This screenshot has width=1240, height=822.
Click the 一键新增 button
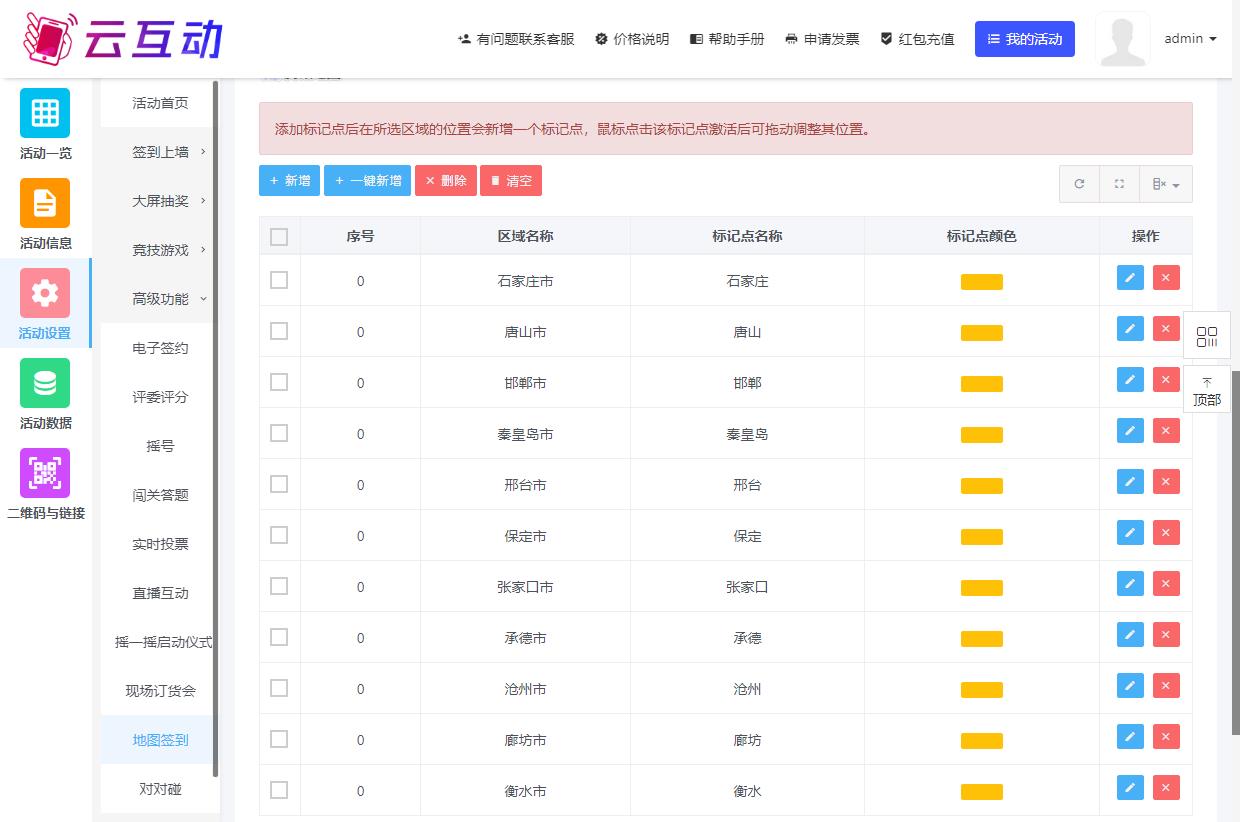click(368, 181)
